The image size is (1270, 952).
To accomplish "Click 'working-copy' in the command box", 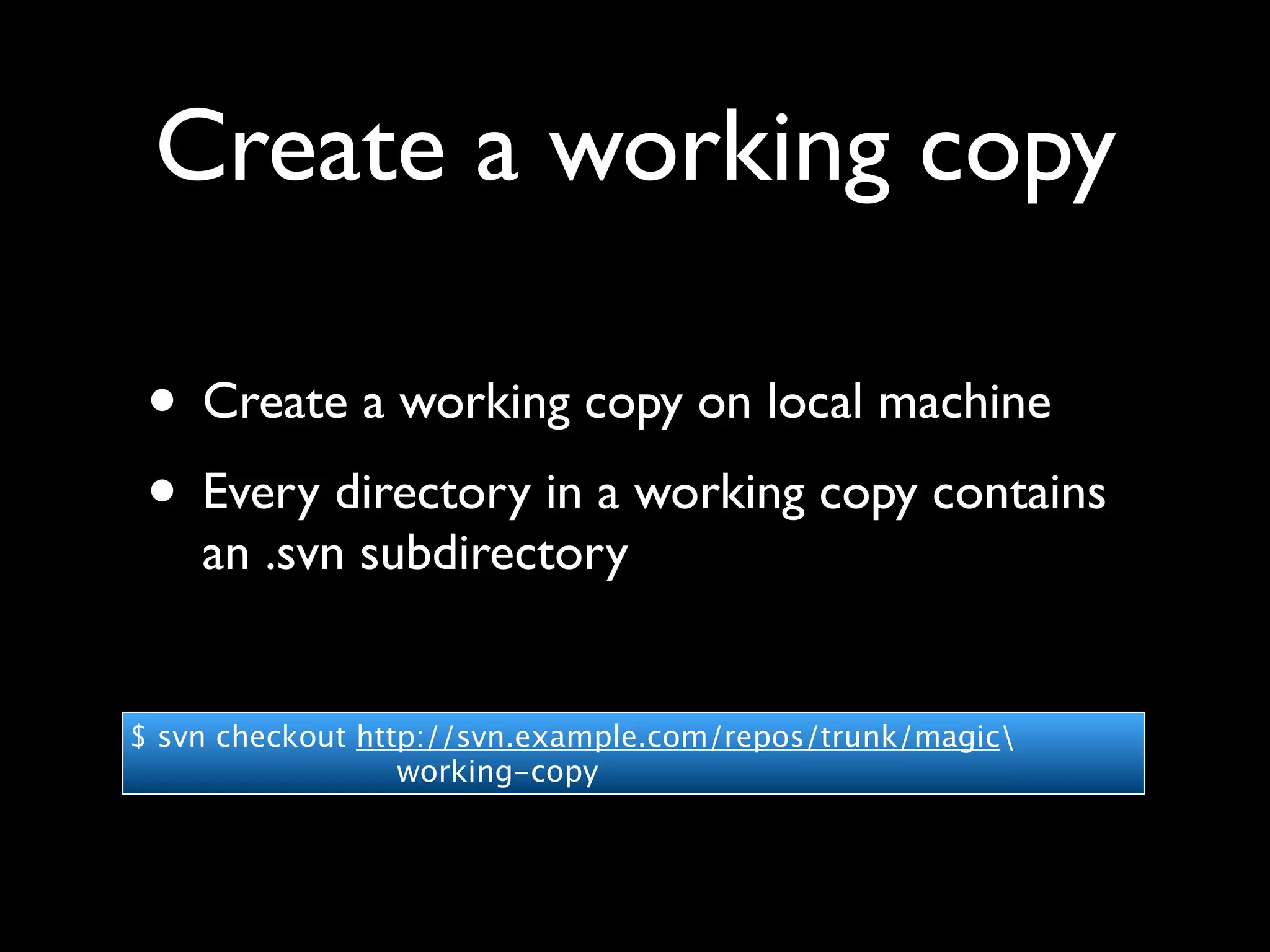I will click(x=497, y=772).
